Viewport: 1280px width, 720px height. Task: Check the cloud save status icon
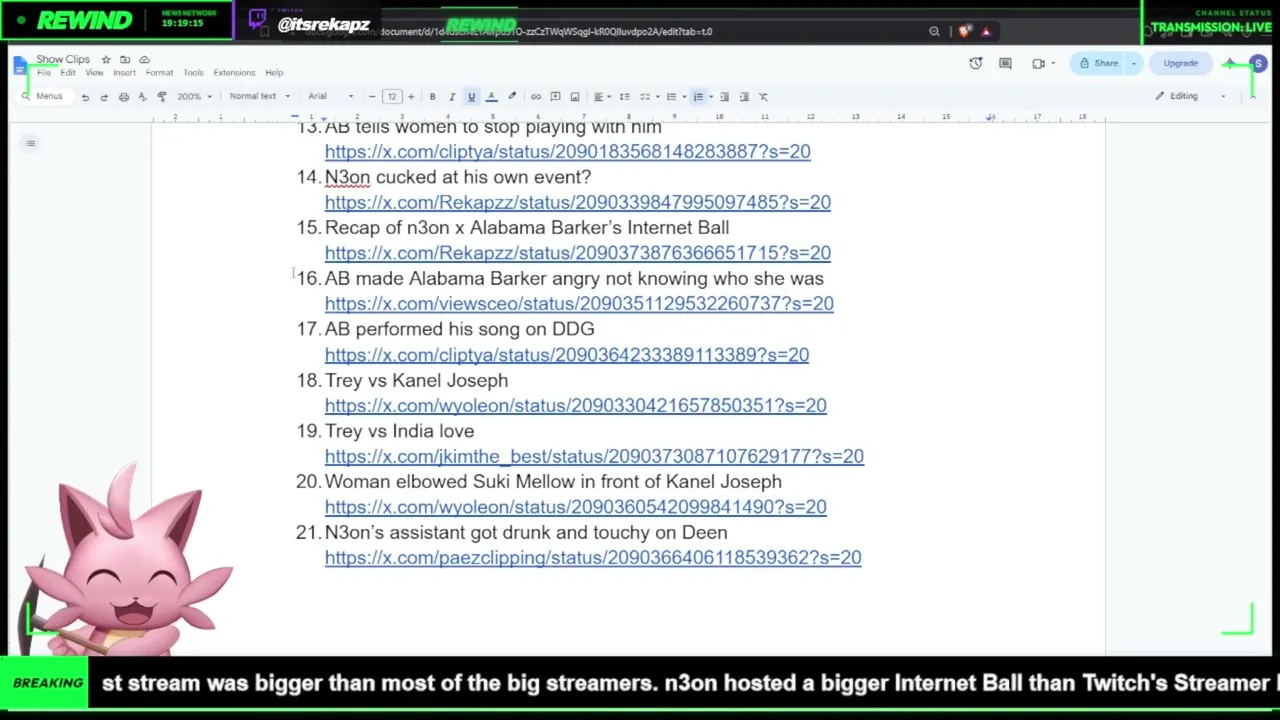[144, 60]
